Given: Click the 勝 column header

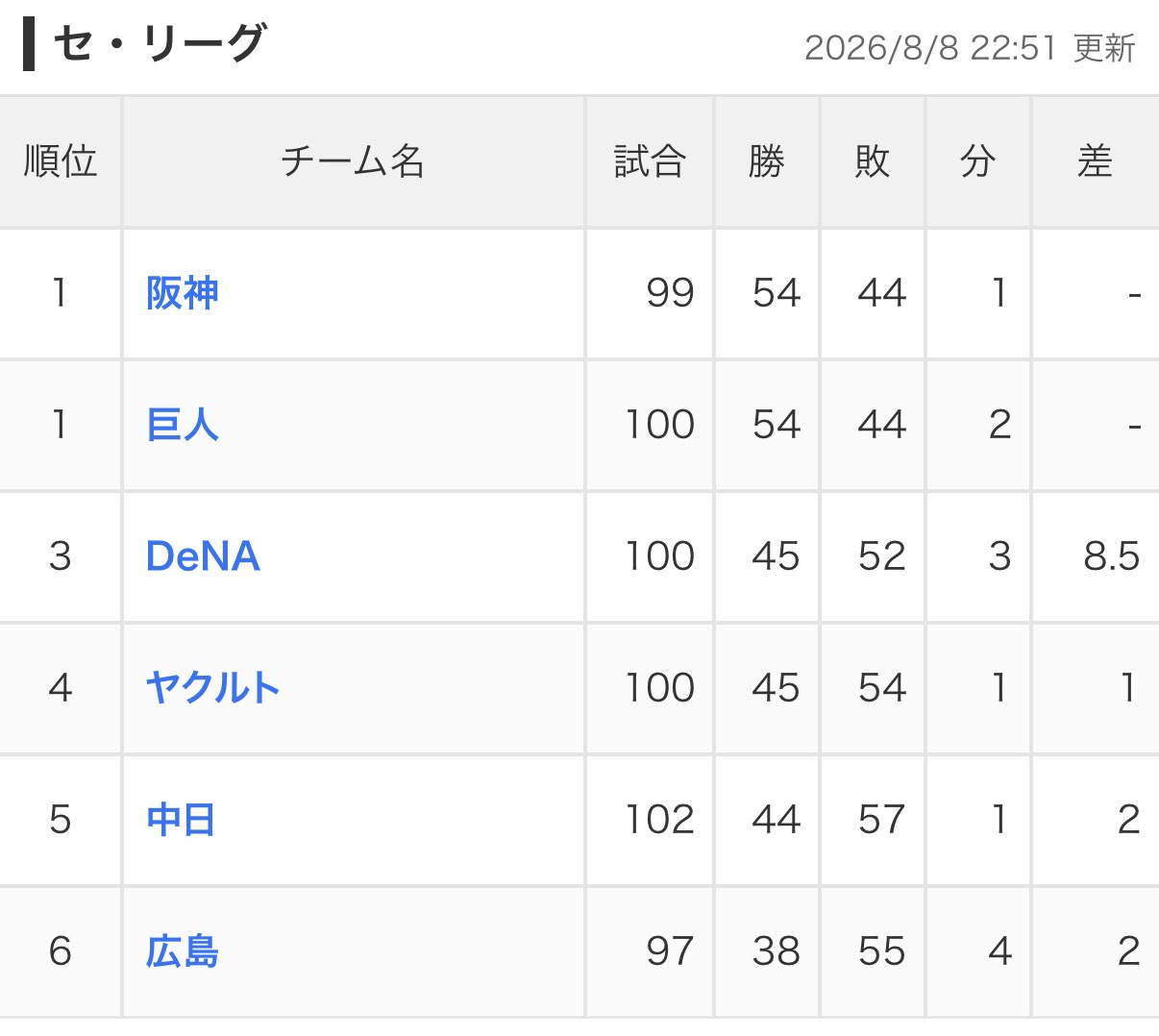Looking at the screenshot, I should click(x=766, y=161).
